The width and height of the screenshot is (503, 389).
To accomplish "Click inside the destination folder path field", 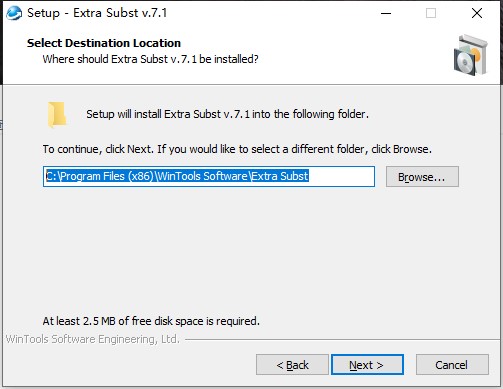I will click(x=209, y=176).
